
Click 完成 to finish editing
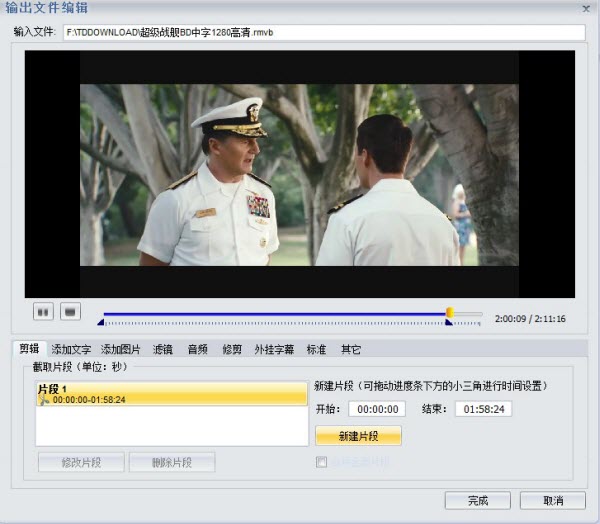478,500
